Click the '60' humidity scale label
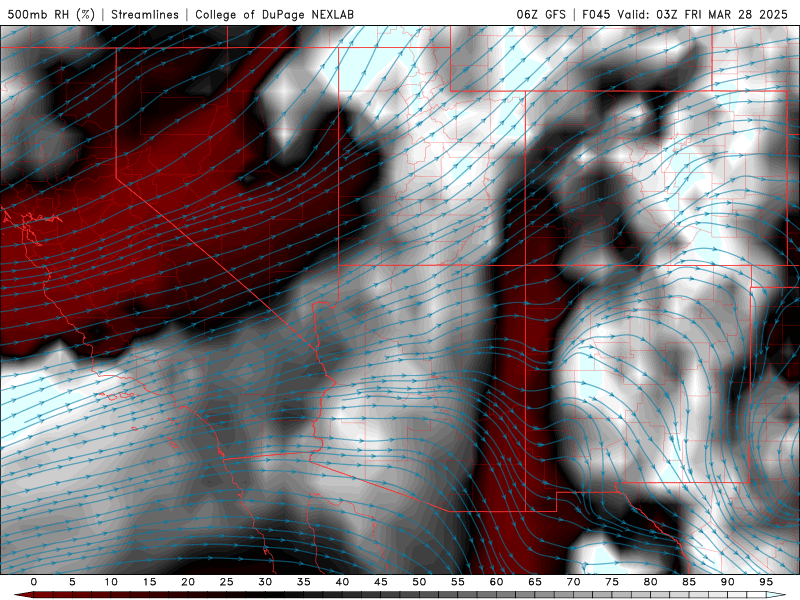The image size is (800, 600). click(496, 582)
